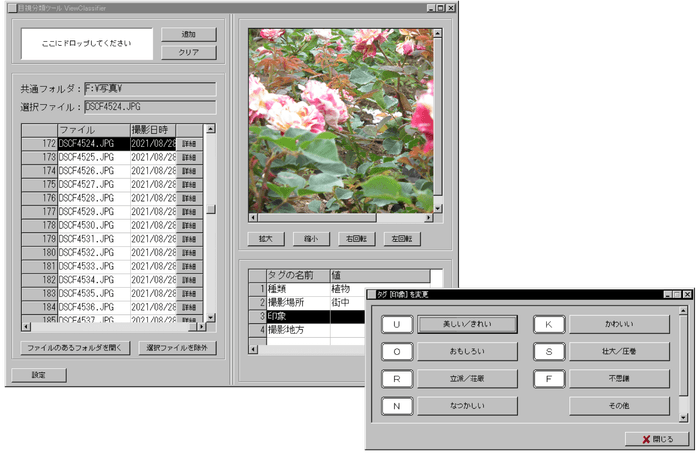The height and width of the screenshot is (454, 700).
Task: Click file list horizontal scroll right arrow
Action: pyautogui.click(x=201, y=327)
